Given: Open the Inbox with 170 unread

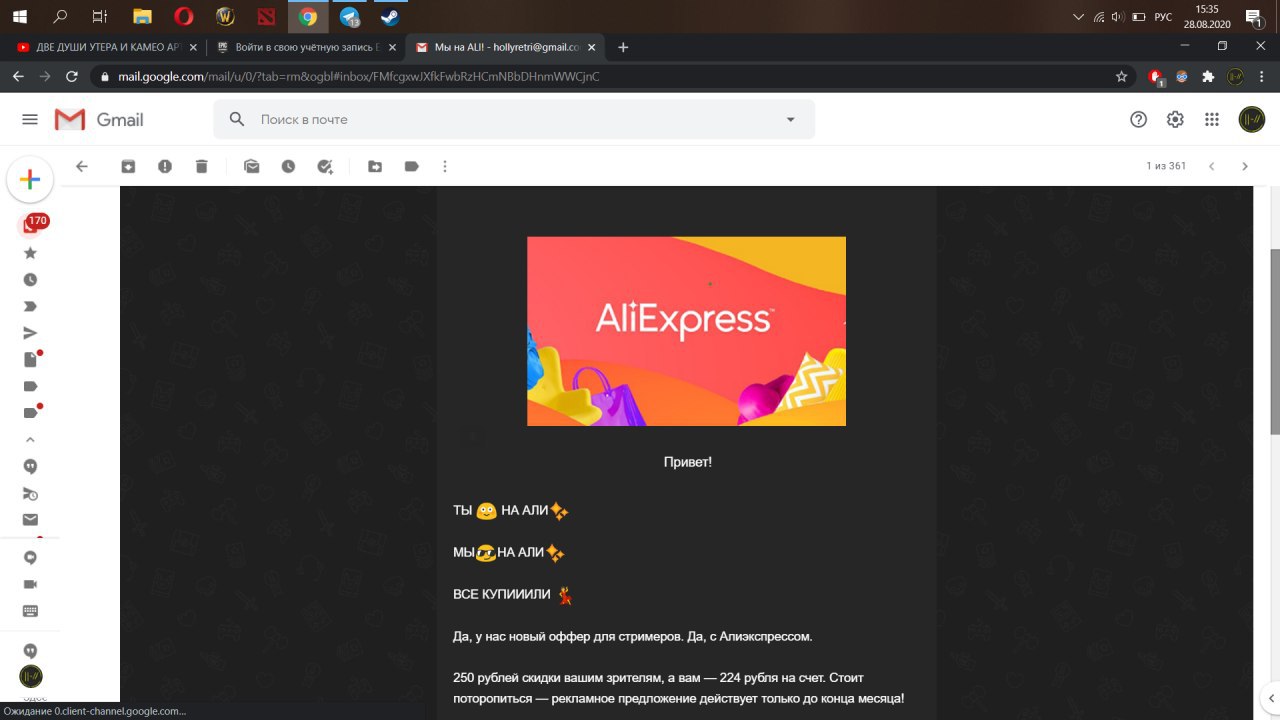Looking at the screenshot, I should click(x=30, y=226).
